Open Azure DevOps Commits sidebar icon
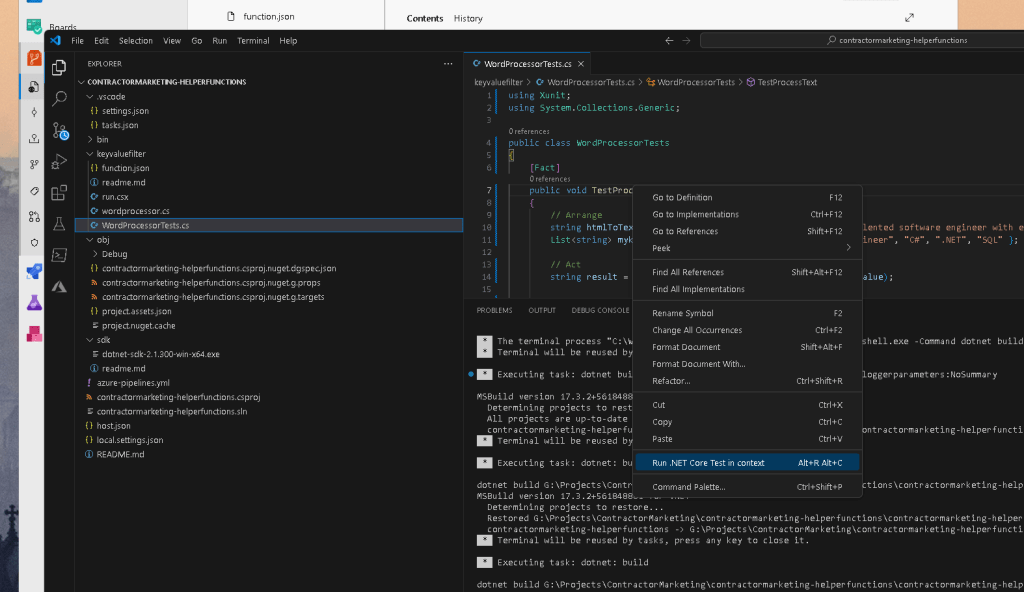This screenshot has height=592, width=1024. coord(34,112)
